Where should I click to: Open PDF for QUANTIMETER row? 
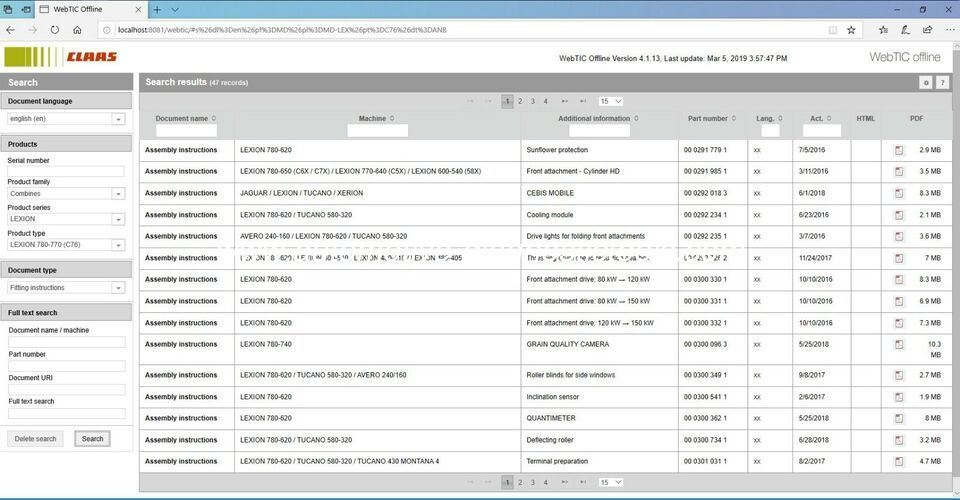(898, 418)
